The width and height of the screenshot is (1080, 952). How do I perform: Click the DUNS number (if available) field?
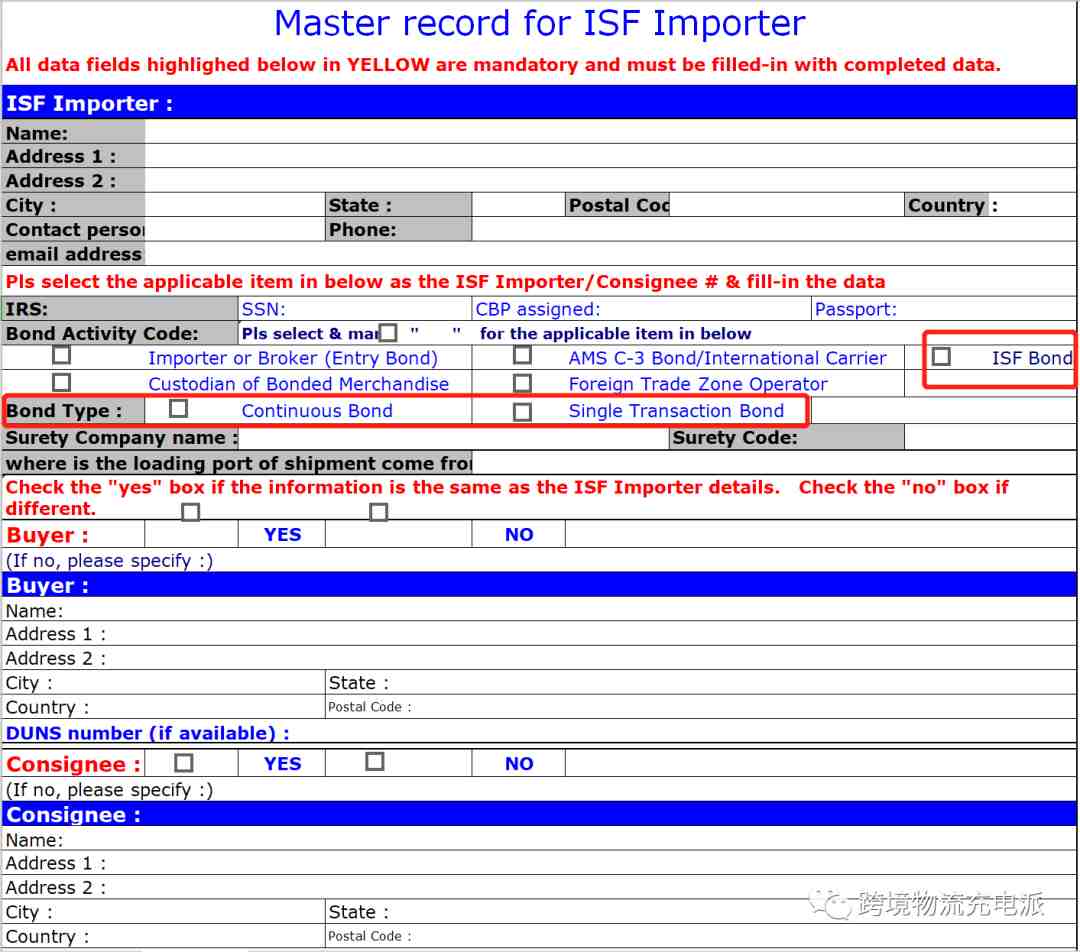539,732
